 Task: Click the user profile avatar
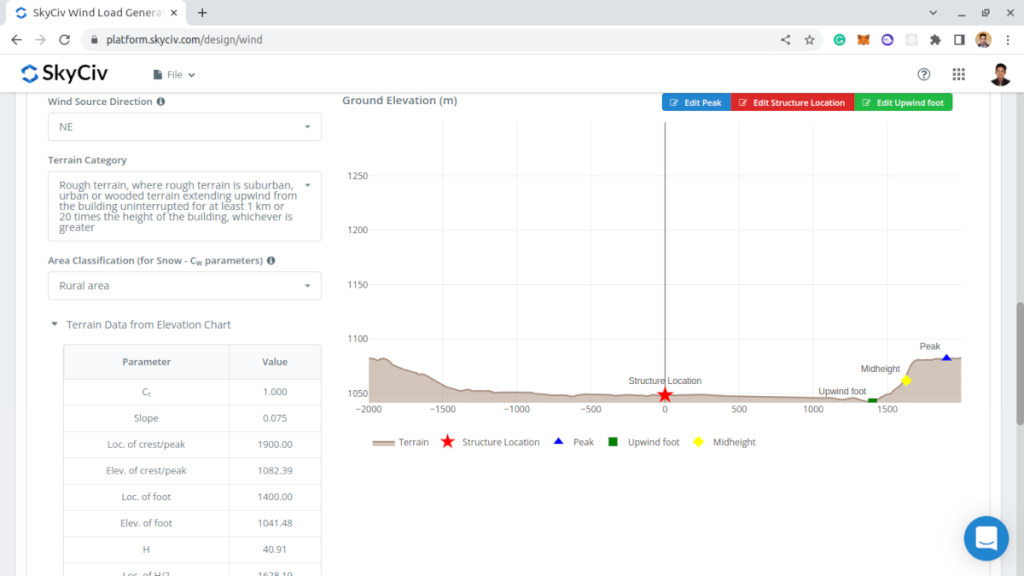tap(1000, 74)
